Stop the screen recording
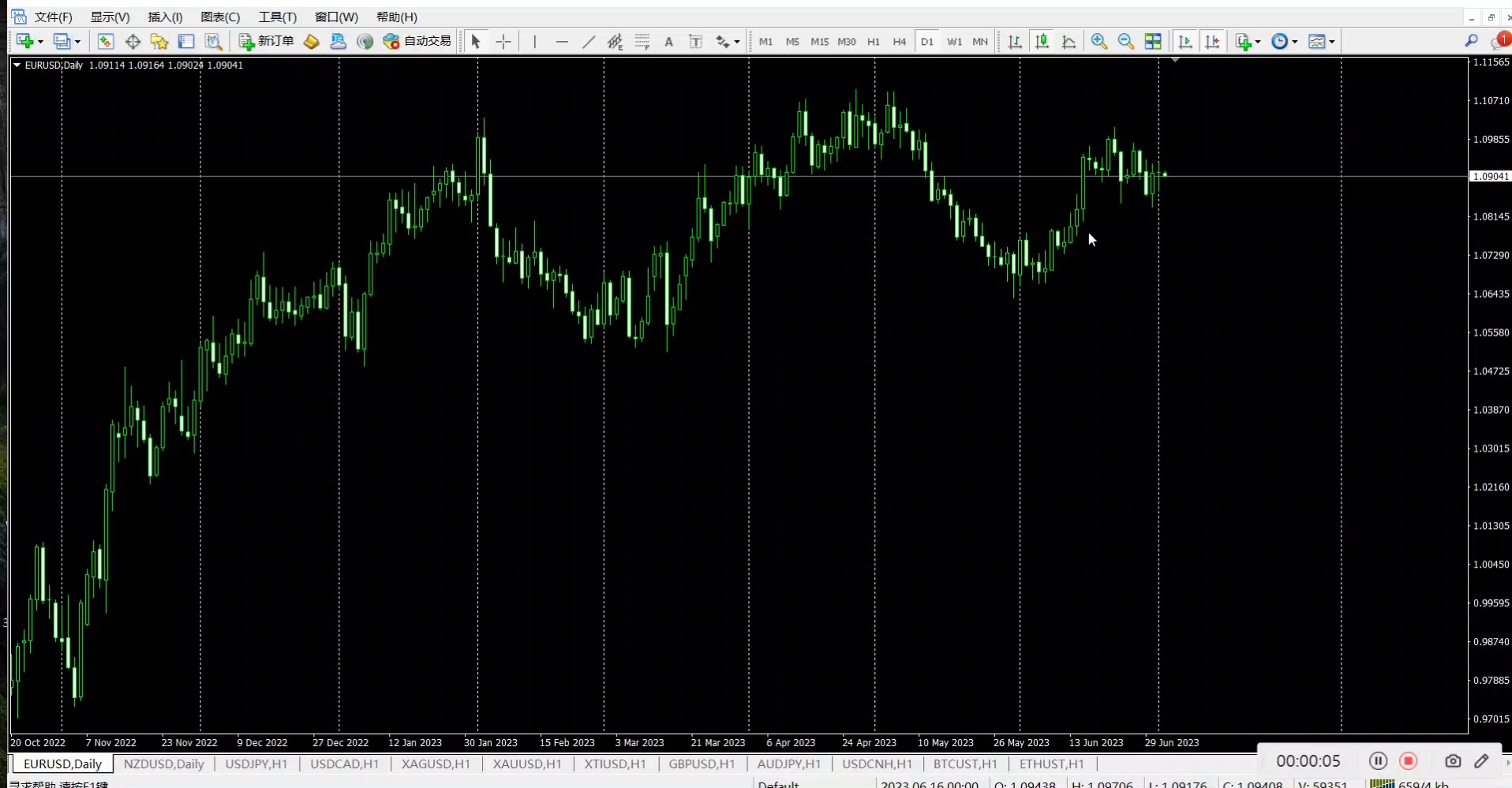Screen dimensions: 1512x788 point(1409,760)
